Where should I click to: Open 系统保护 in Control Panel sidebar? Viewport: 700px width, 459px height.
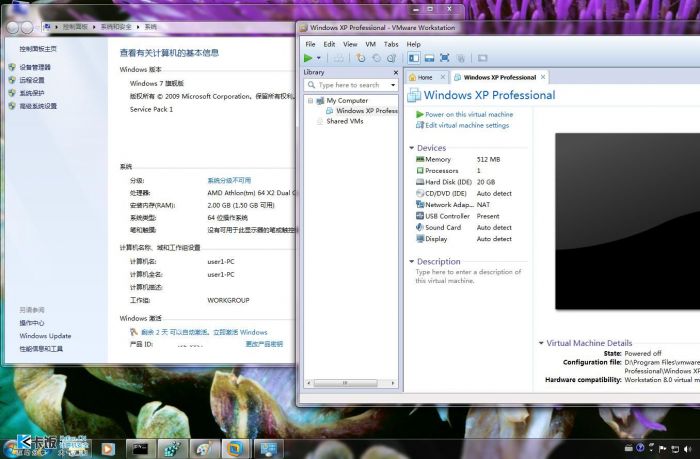[x=32, y=93]
